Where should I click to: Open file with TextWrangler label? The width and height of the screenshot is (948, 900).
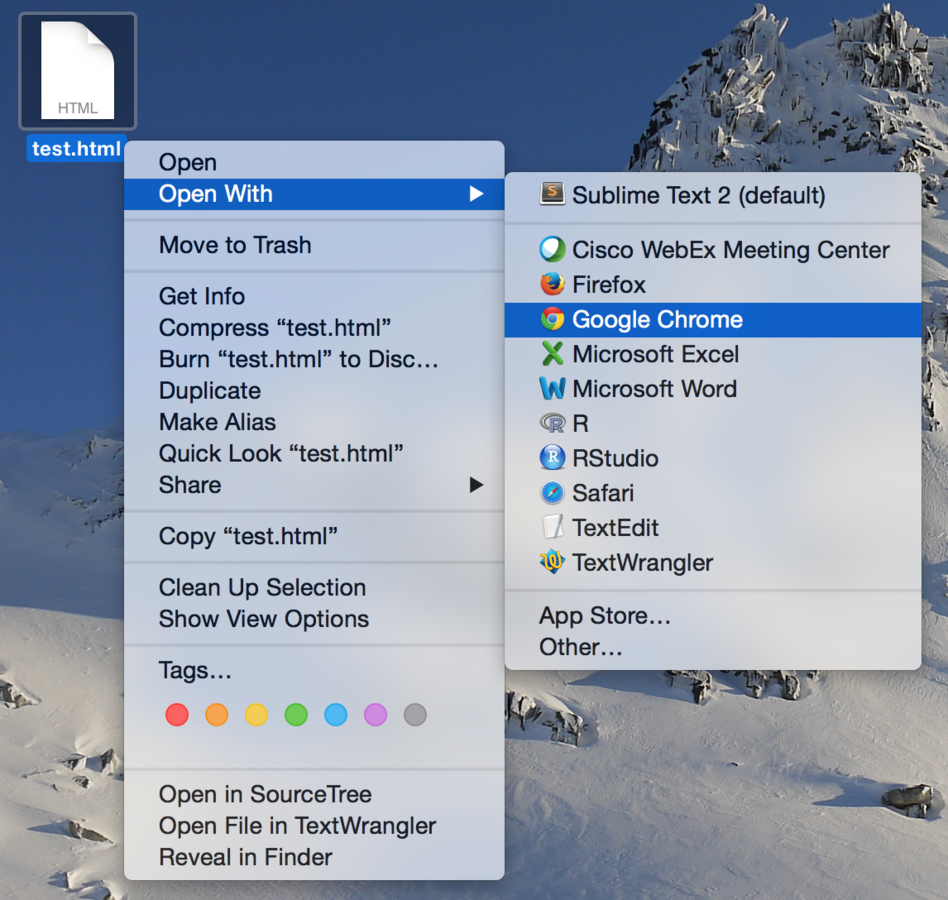(x=642, y=563)
